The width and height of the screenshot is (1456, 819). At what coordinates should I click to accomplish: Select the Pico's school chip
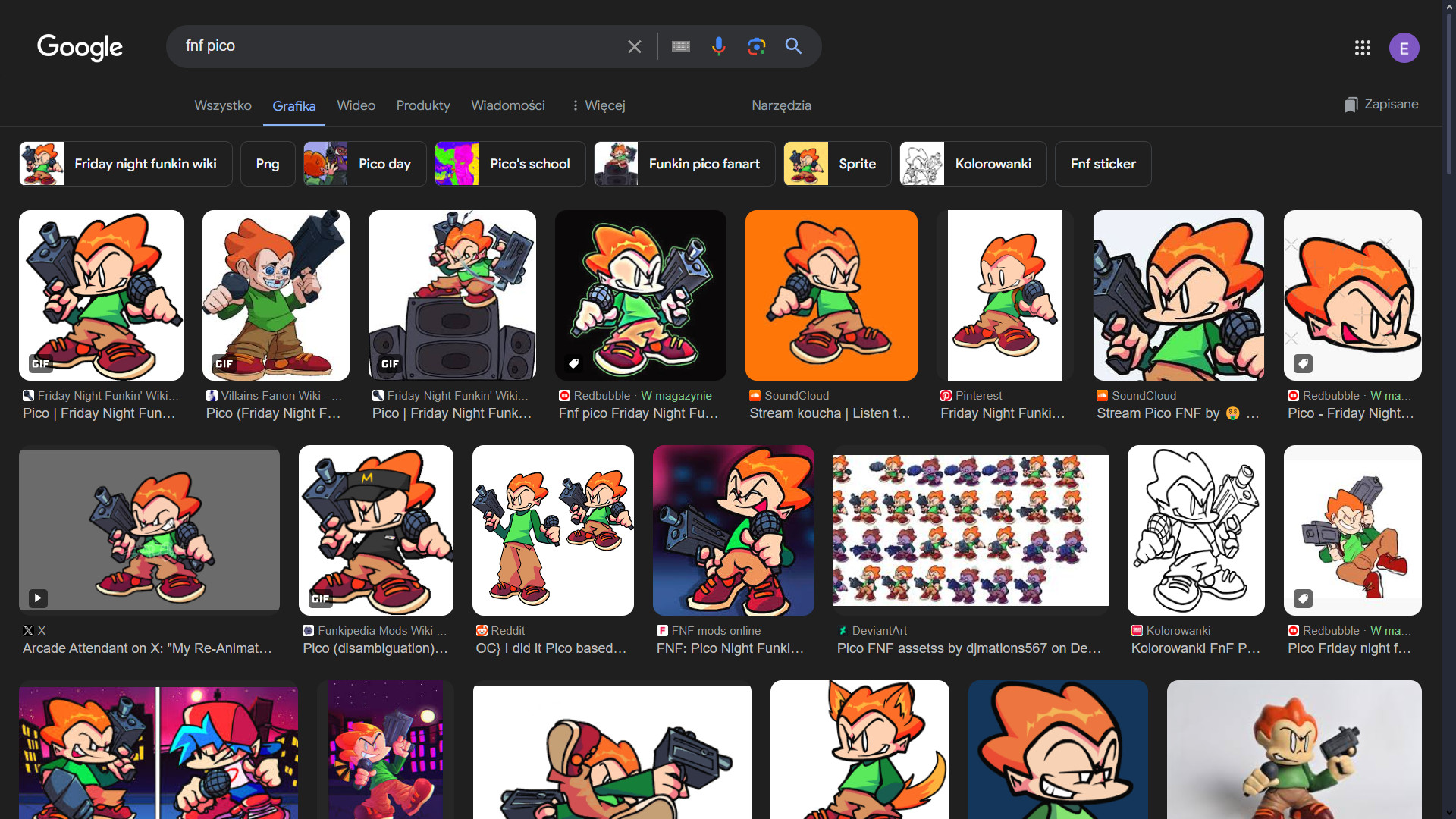(510, 164)
